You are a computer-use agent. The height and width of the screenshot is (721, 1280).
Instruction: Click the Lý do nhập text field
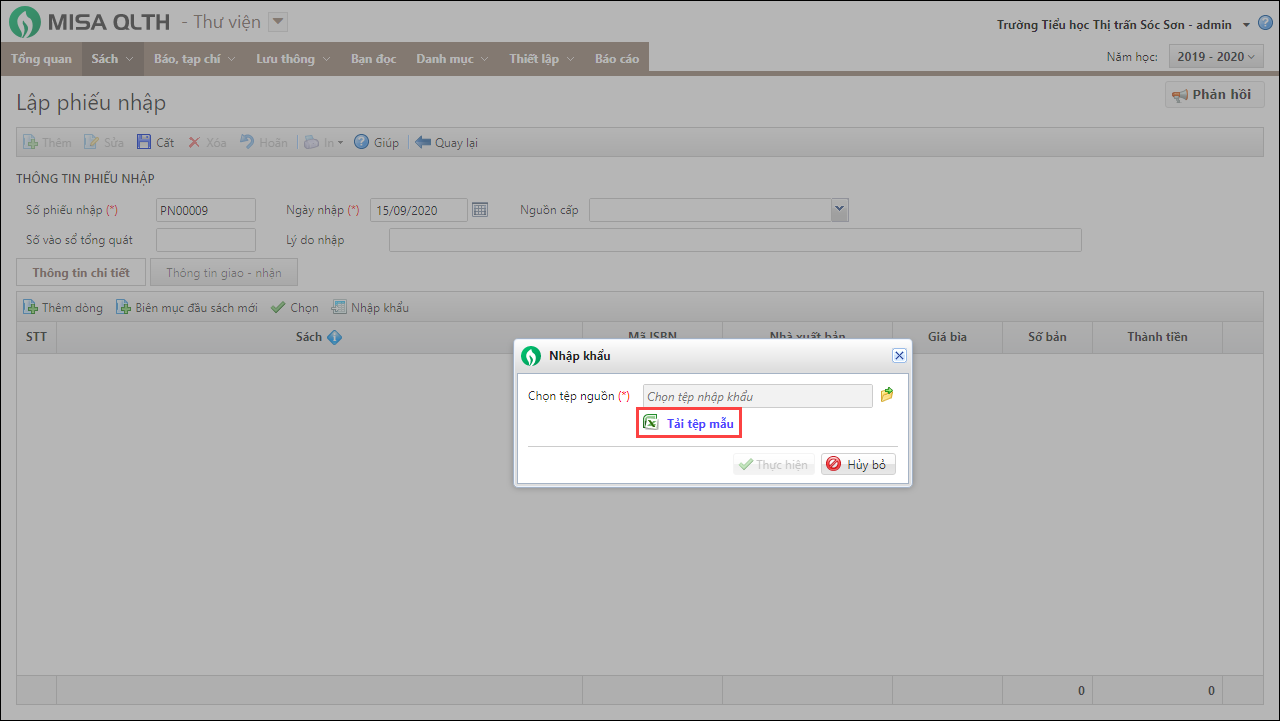735,240
